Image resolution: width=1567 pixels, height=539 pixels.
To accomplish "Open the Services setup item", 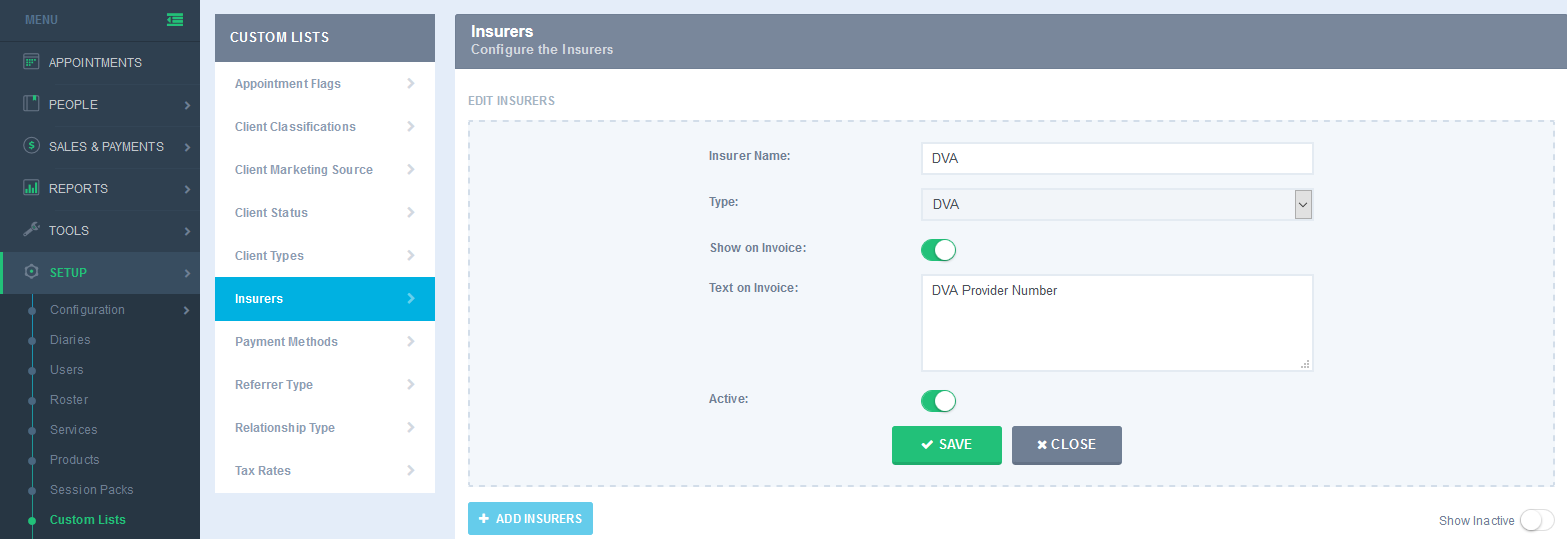I will pyautogui.click(x=74, y=430).
